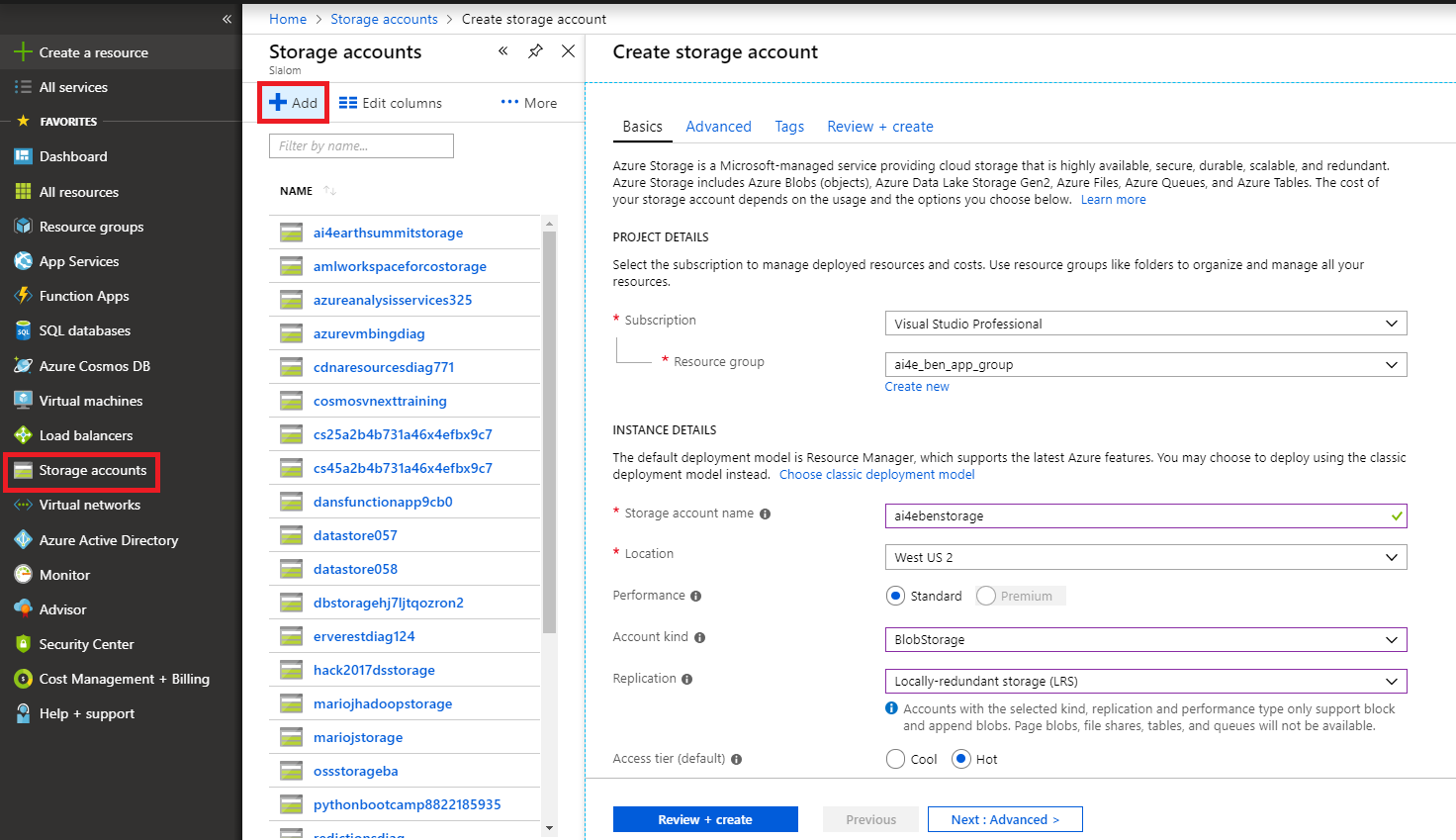Click the Create new resource group link
This screenshot has height=840, width=1456.
(x=916, y=386)
